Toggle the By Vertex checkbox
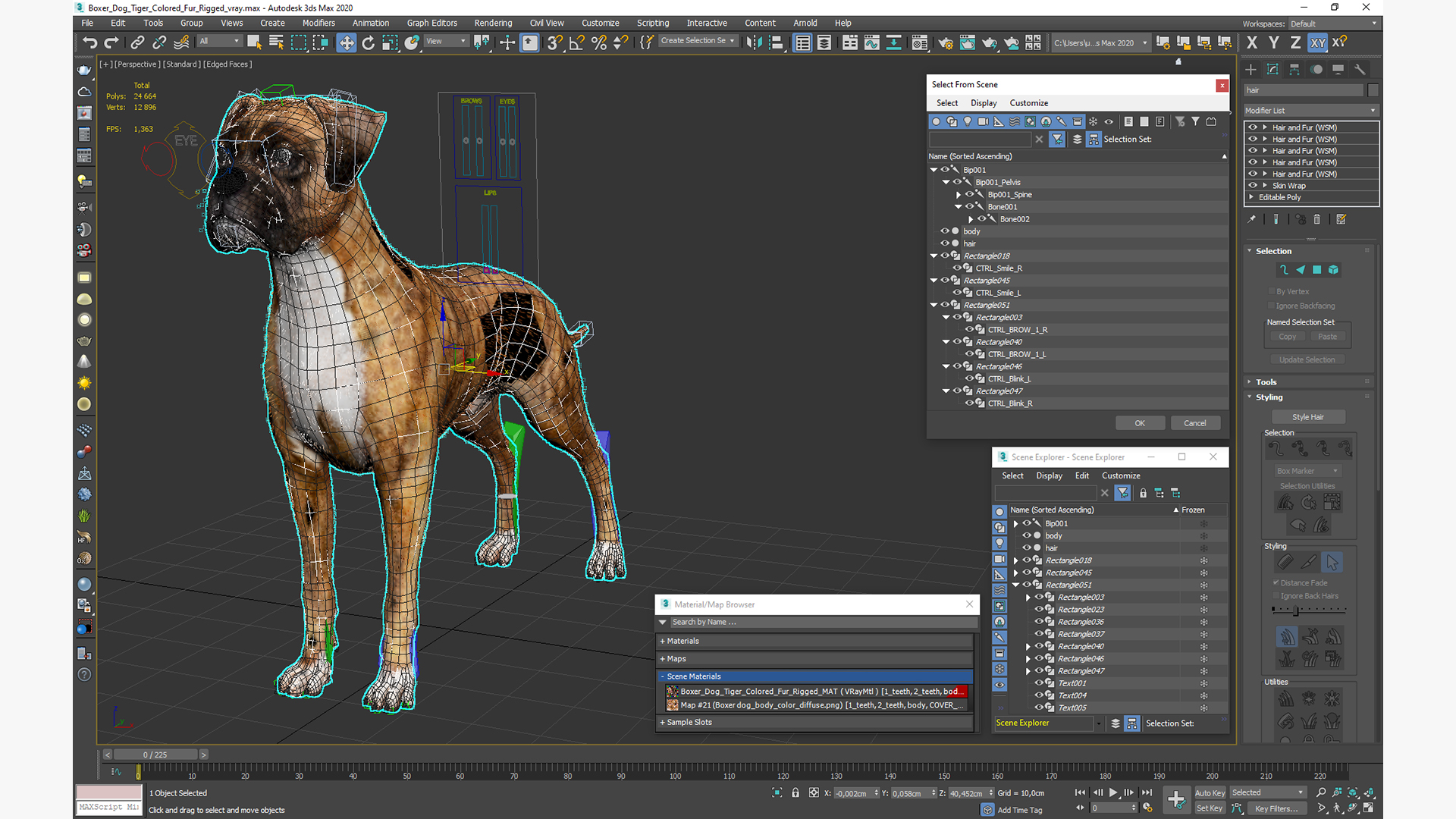 pos(1272,291)
